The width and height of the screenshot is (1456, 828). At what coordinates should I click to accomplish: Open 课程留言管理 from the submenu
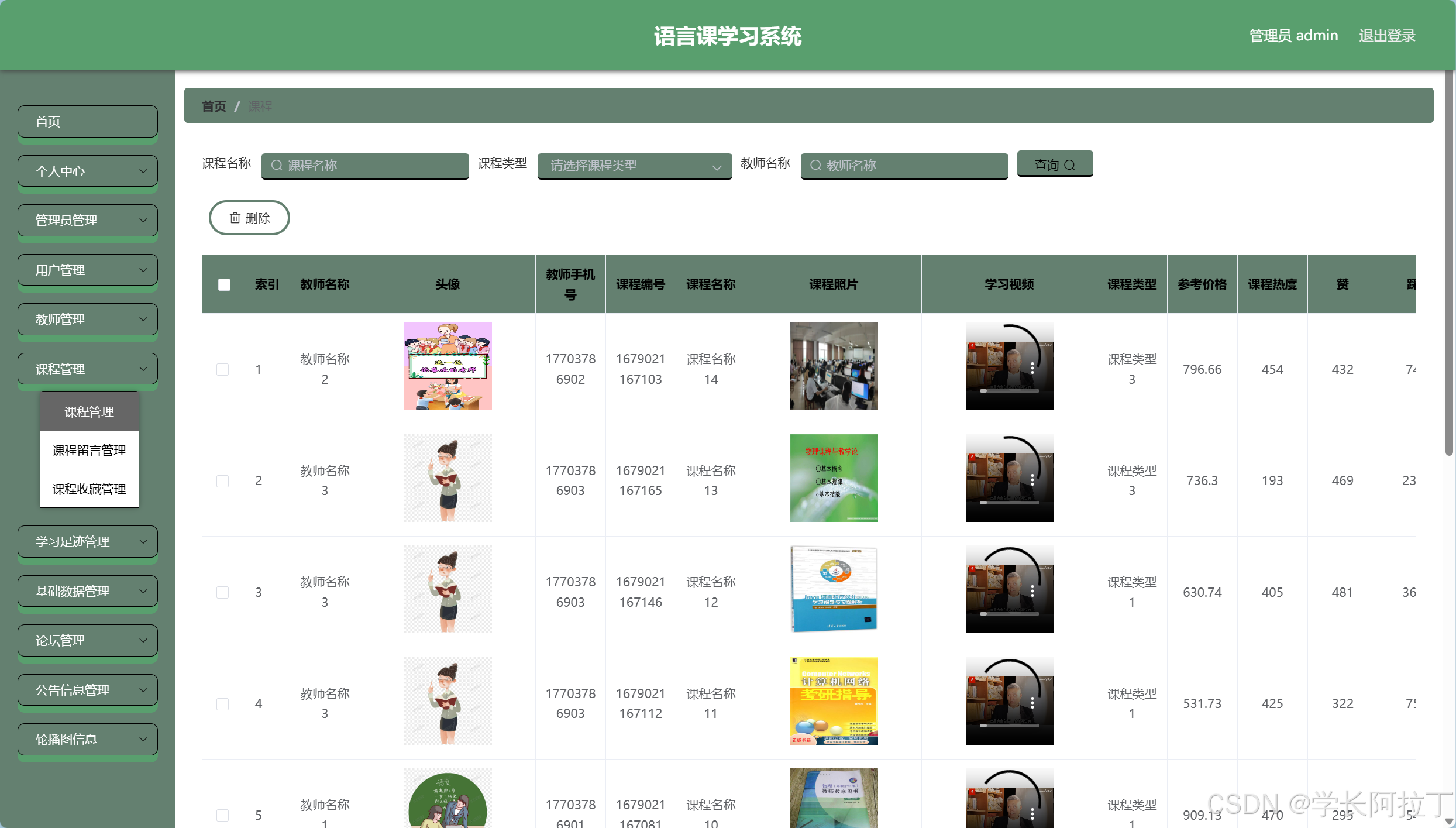click(88, 449)
